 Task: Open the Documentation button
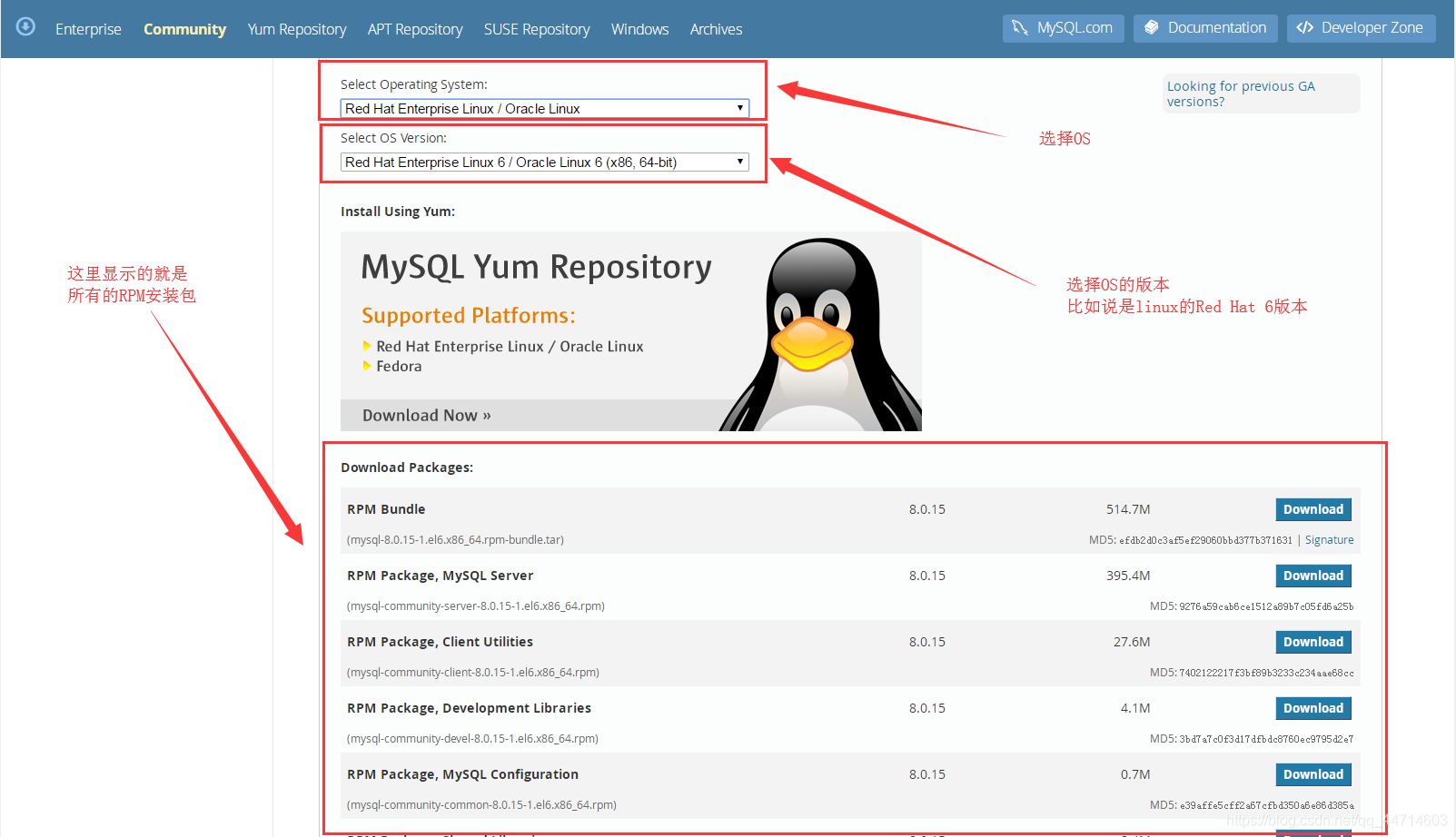click(x=1205, y=28)
